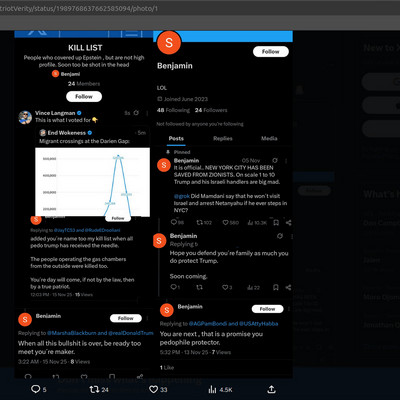Open the Grok icon on Vince Langman's post
The width and height of the screenshot is (400, 400).
(x=136, y=113)
